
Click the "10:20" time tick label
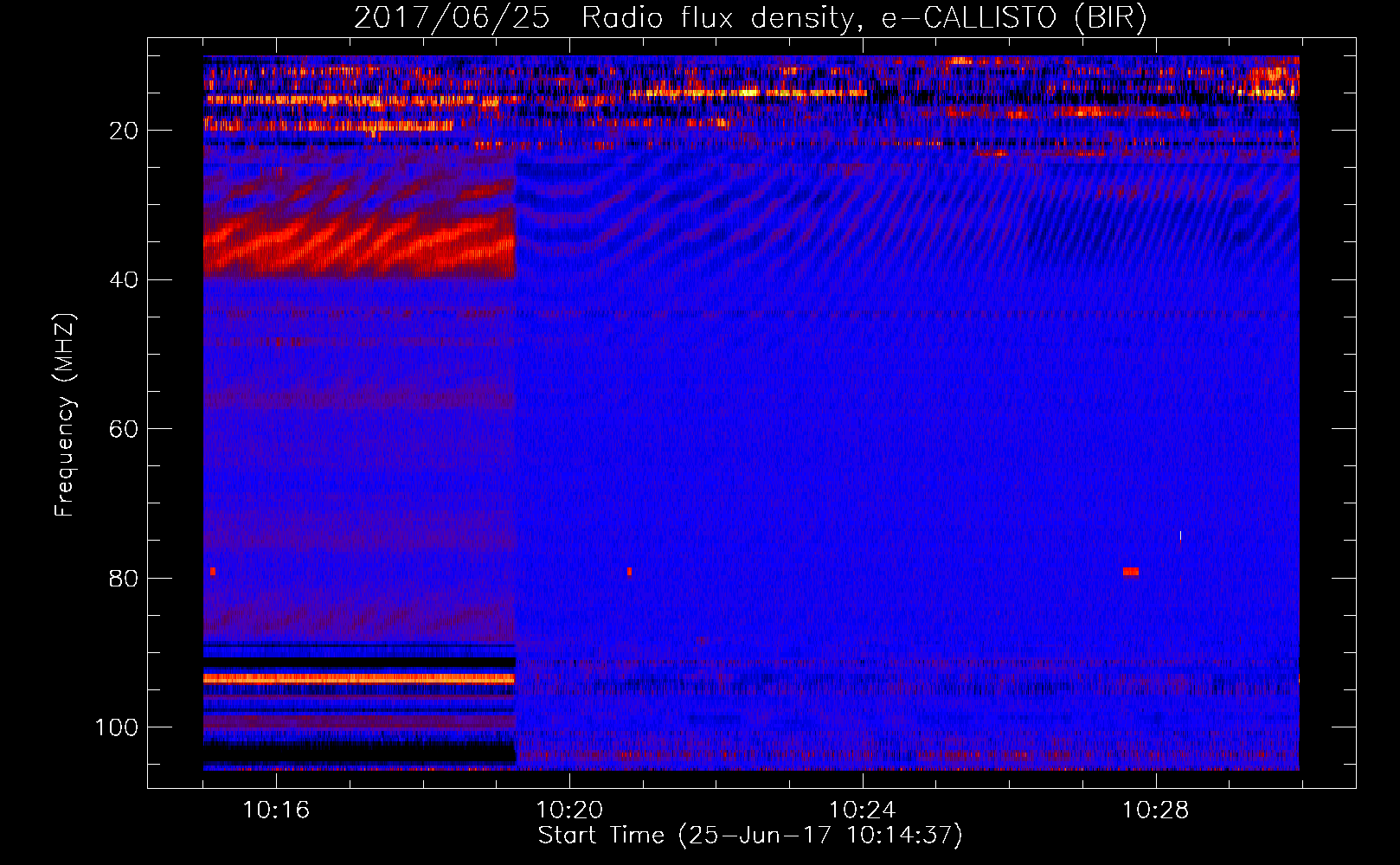[x=569, y=811]
